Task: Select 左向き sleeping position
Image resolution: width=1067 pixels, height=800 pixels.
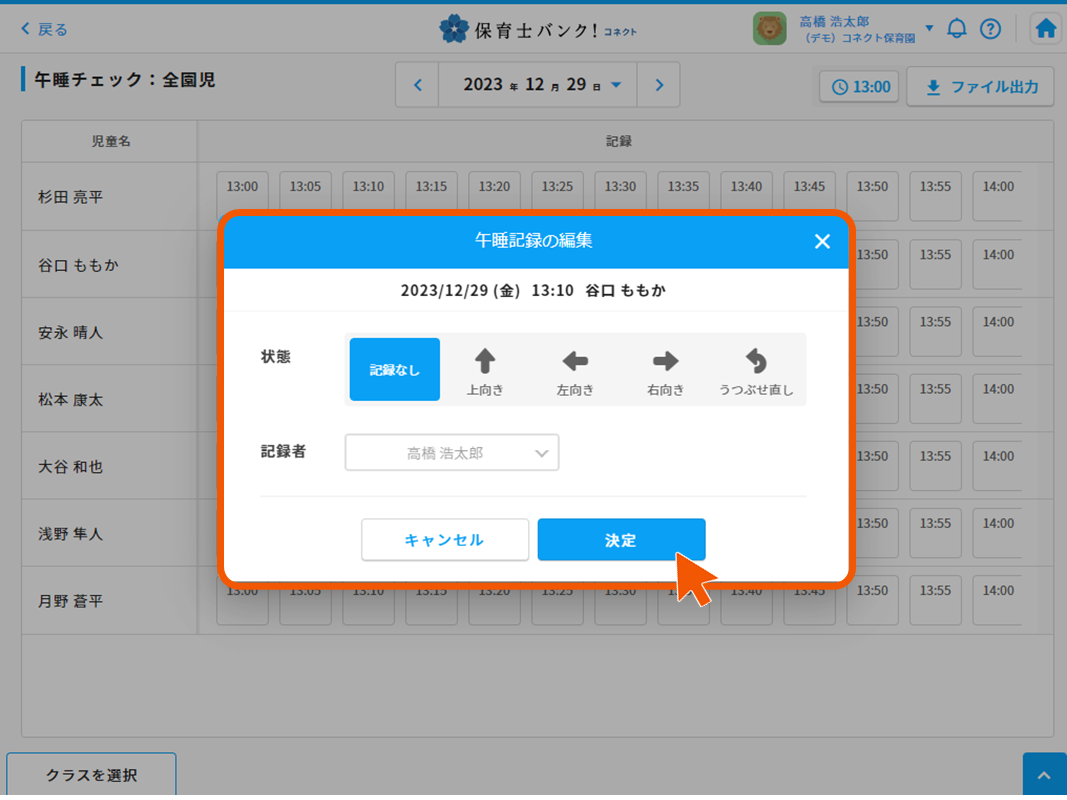Action: pyautogui.click(x=575, y=369)
